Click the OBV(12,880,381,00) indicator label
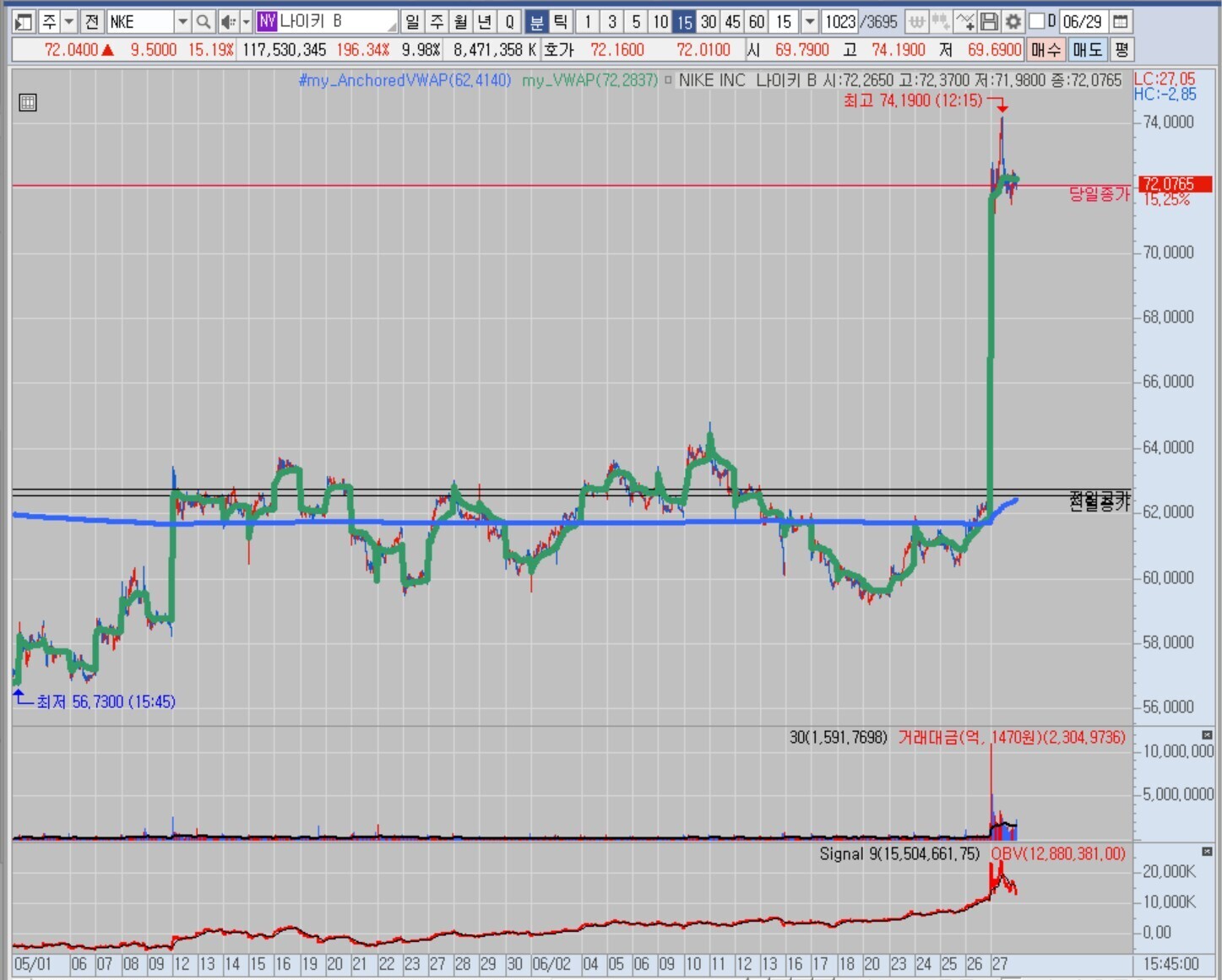Screen dimensions: 1222x980 (1058, 854)
